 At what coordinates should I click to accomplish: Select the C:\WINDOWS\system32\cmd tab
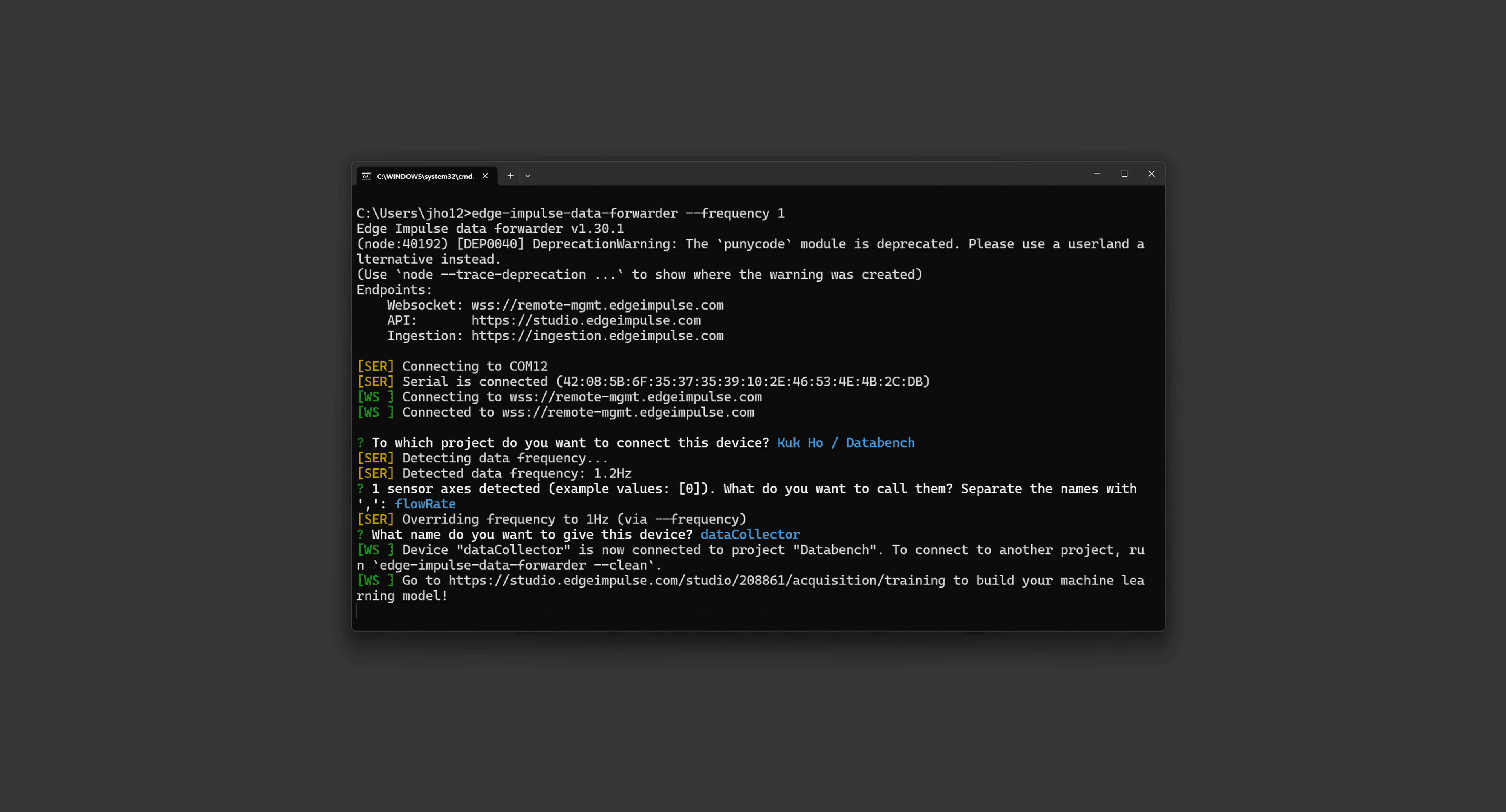point(426,176)
